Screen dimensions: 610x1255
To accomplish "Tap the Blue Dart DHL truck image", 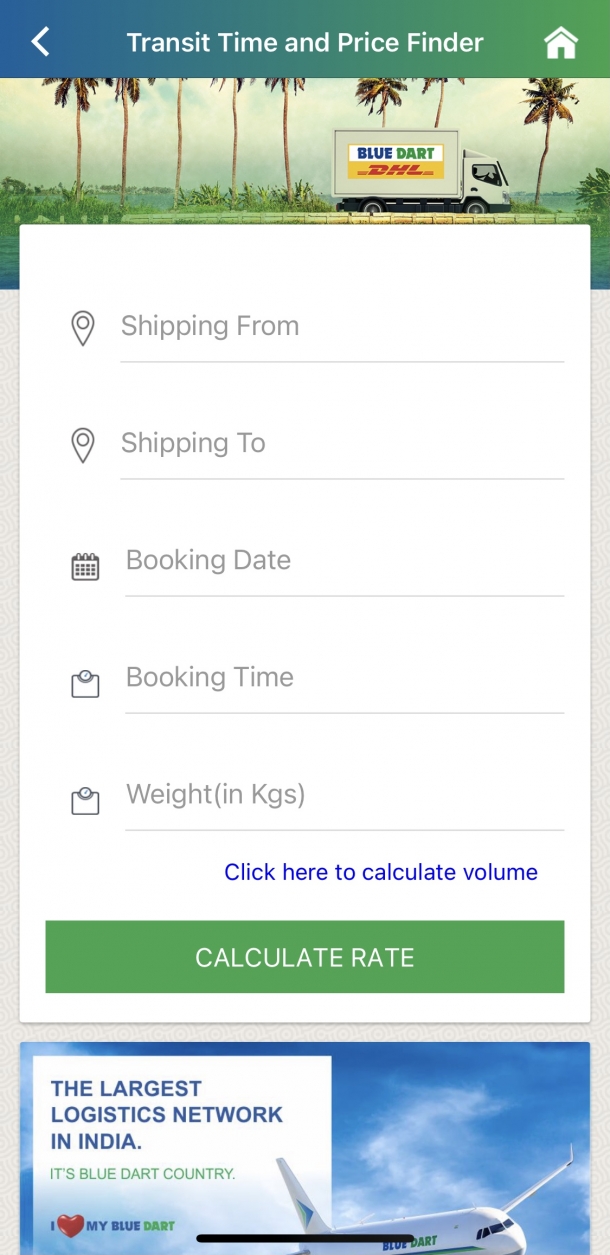I will coord(420,172).
